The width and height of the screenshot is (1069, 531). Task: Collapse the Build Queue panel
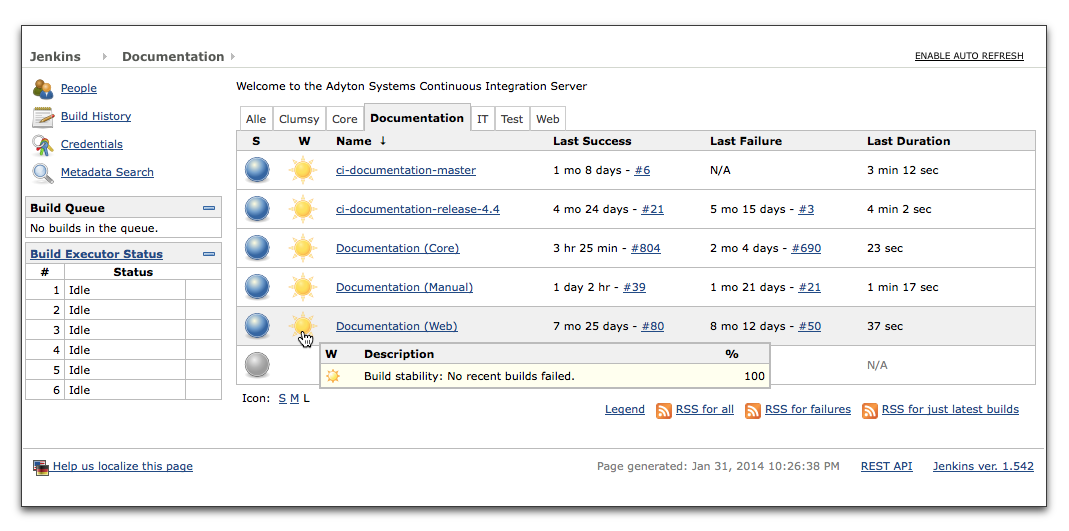pos(209,208)
